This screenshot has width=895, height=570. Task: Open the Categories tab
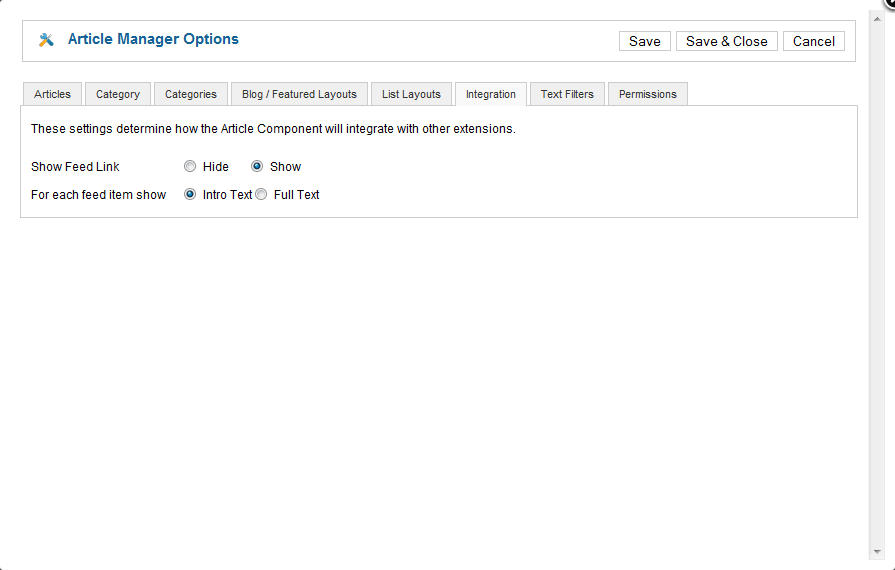point(191,94)
